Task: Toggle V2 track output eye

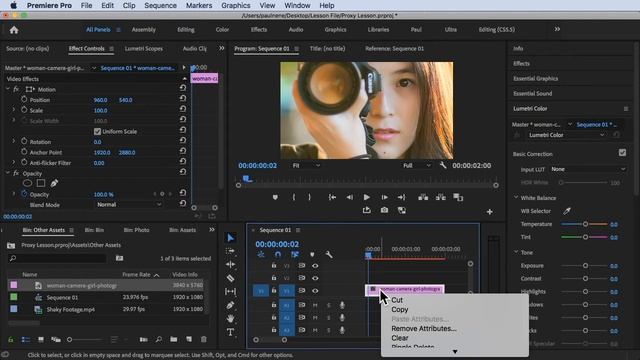Action: 315,278
